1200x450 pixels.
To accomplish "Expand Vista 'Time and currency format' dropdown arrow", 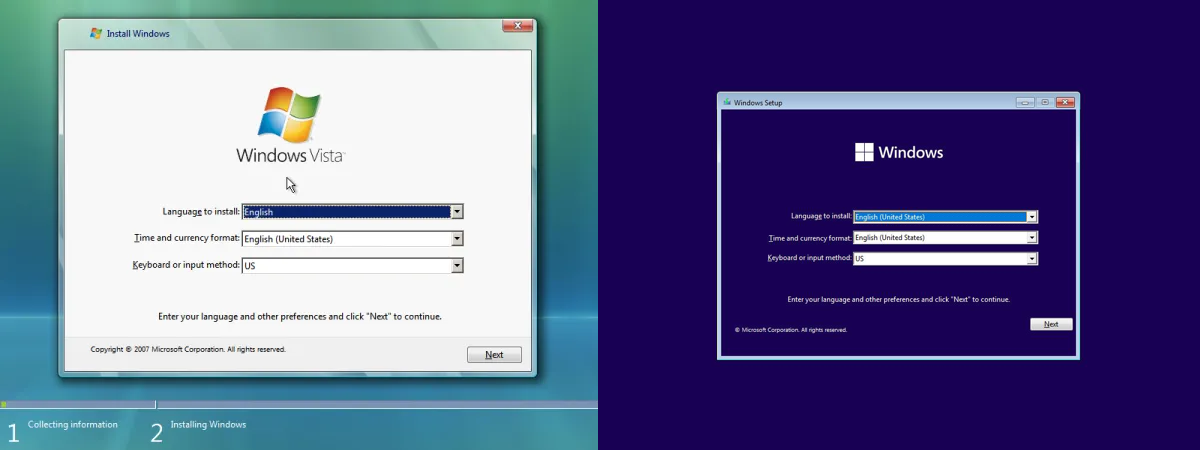I will [x=457, y=239].
